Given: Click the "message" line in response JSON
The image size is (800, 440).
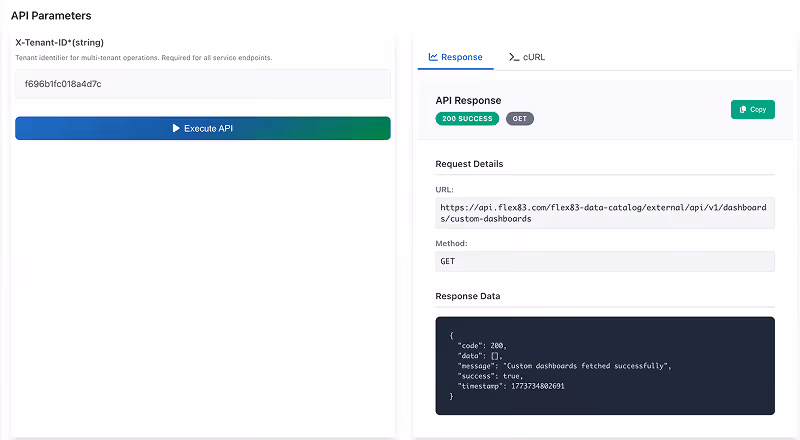Looking at the screenshot, I should point(564,366).
